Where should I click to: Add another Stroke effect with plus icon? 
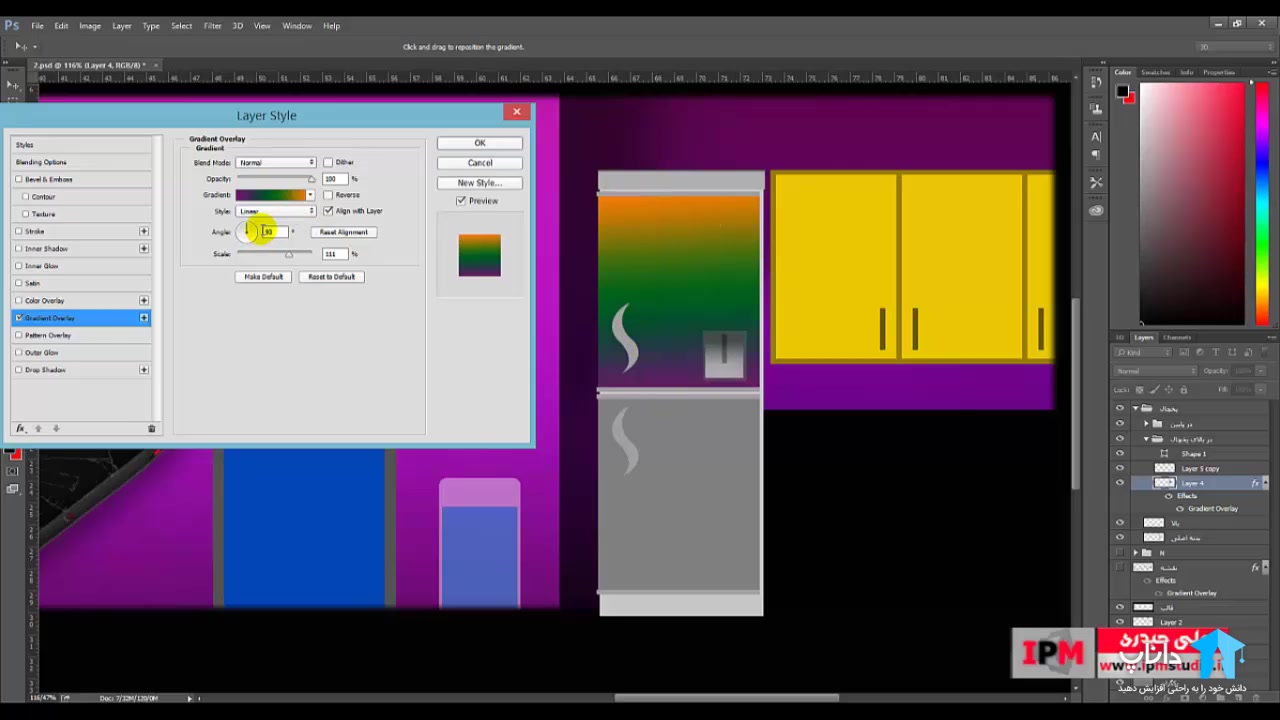[x=144, y=231]
